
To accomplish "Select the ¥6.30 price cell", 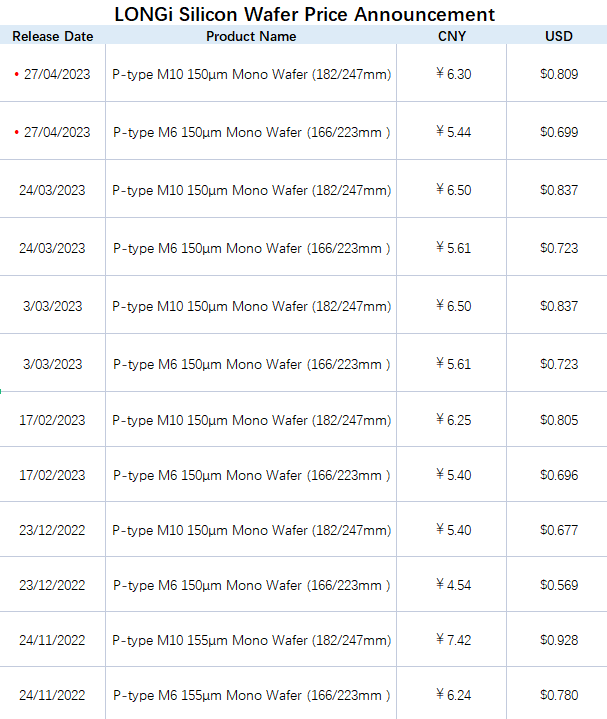I will pyautogui.click(x=453, y=74).
